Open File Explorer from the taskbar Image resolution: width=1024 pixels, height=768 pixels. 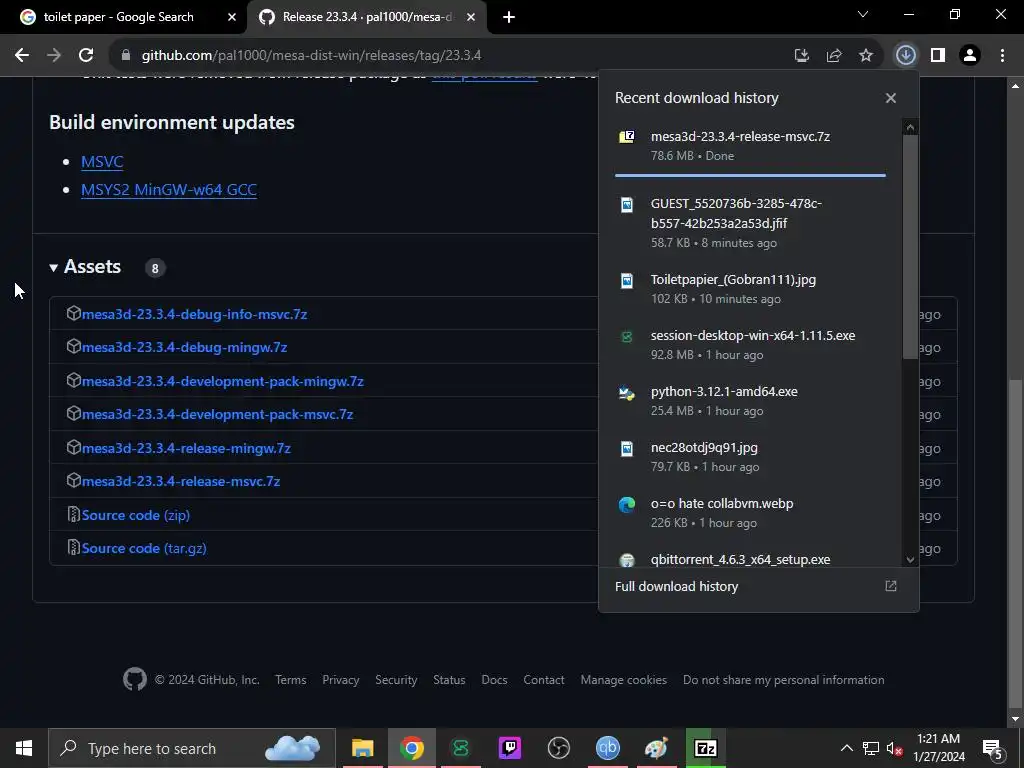362,748
